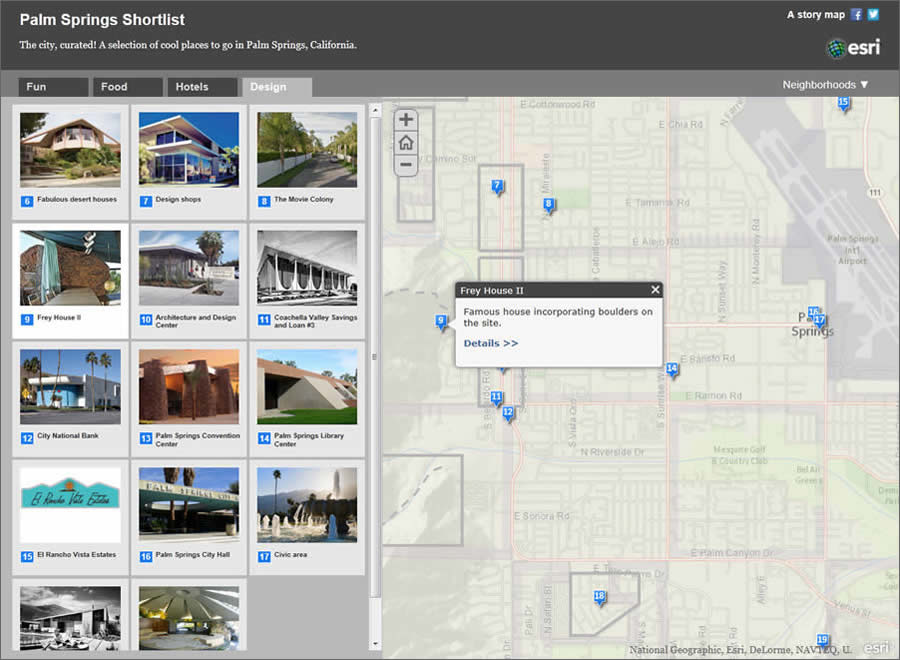Expand the Neighborhoods dropdown

click(x=825, y=85)
